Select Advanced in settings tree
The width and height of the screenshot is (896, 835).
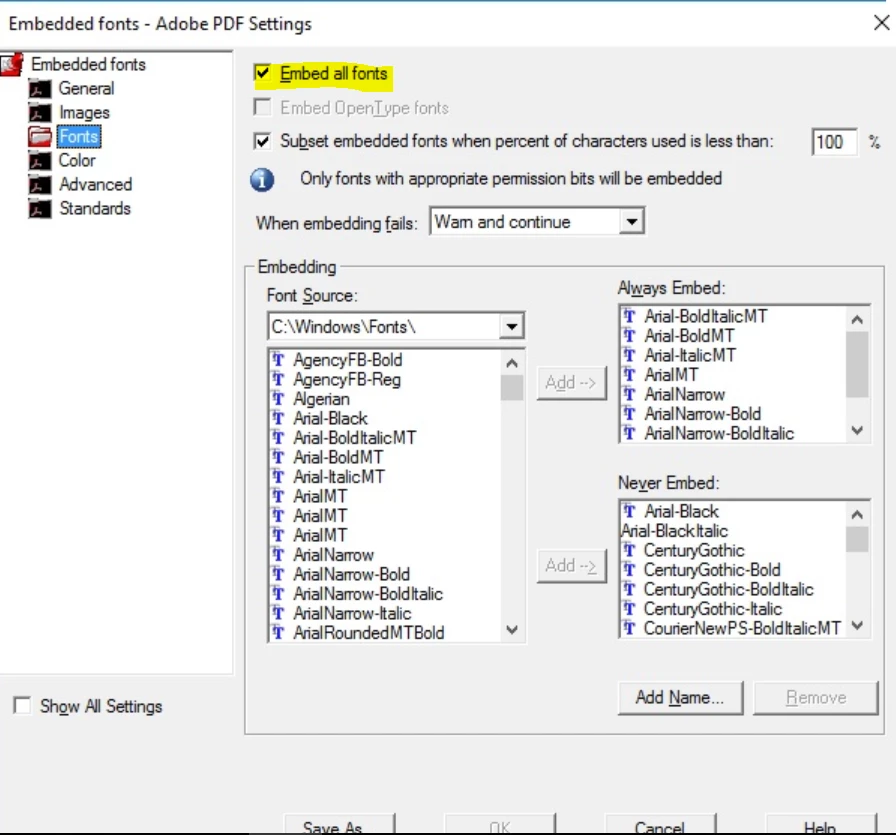95,185
